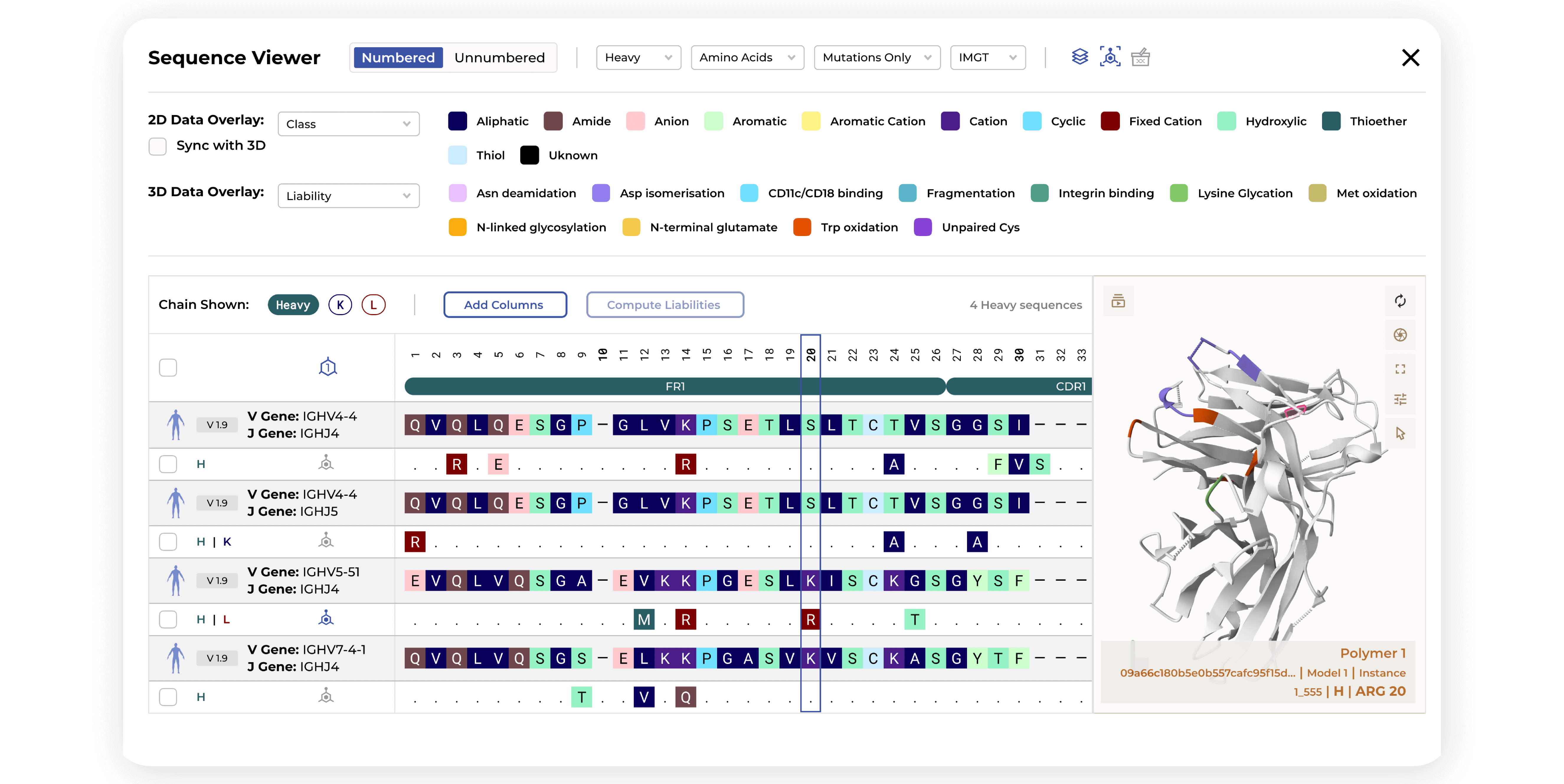Check the H | K row checkbox
This screenshot has width=1564, height=784.
tap(168, 542)
